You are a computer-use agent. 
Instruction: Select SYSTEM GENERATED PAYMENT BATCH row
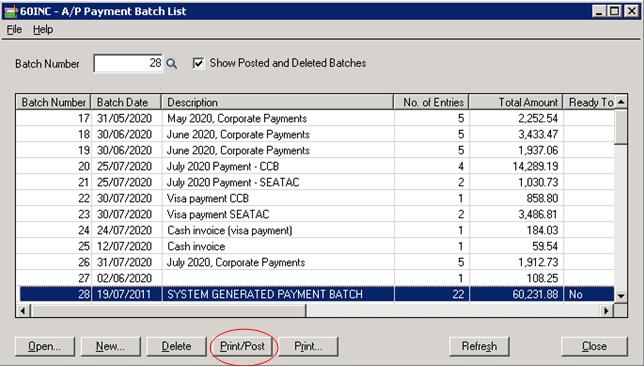point(315,294)
